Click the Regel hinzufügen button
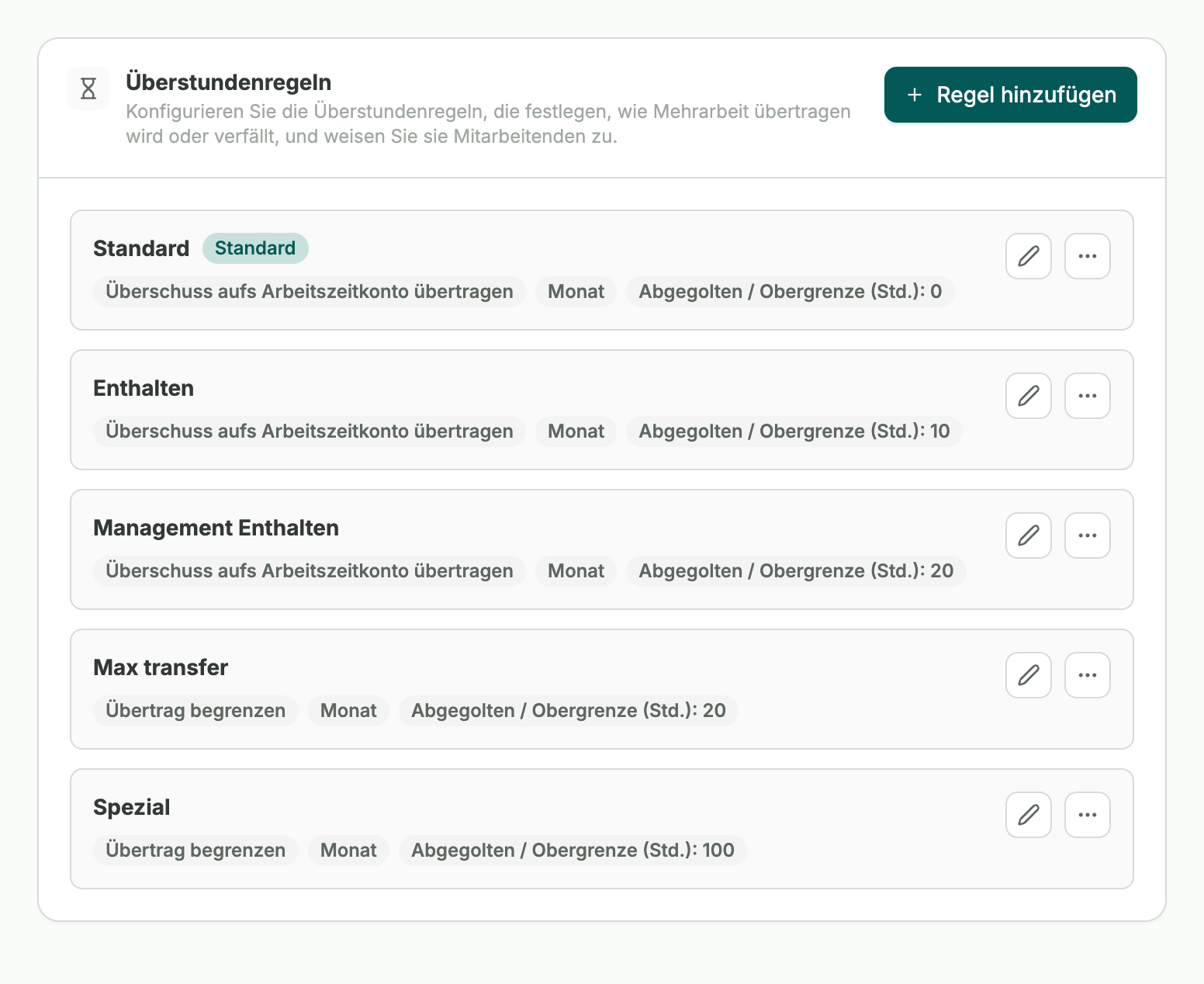Screen dimensions: 1204x984 (1010, 95)
